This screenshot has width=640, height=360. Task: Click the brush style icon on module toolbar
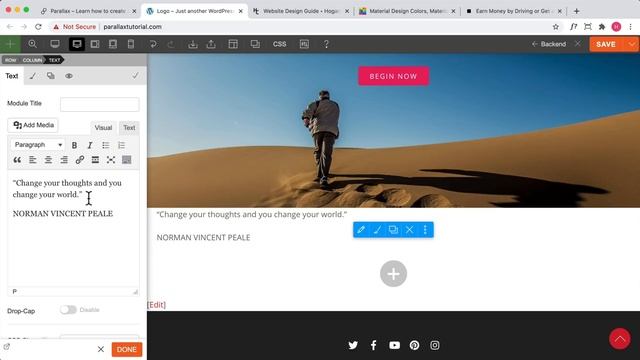[x=377, y=230]
